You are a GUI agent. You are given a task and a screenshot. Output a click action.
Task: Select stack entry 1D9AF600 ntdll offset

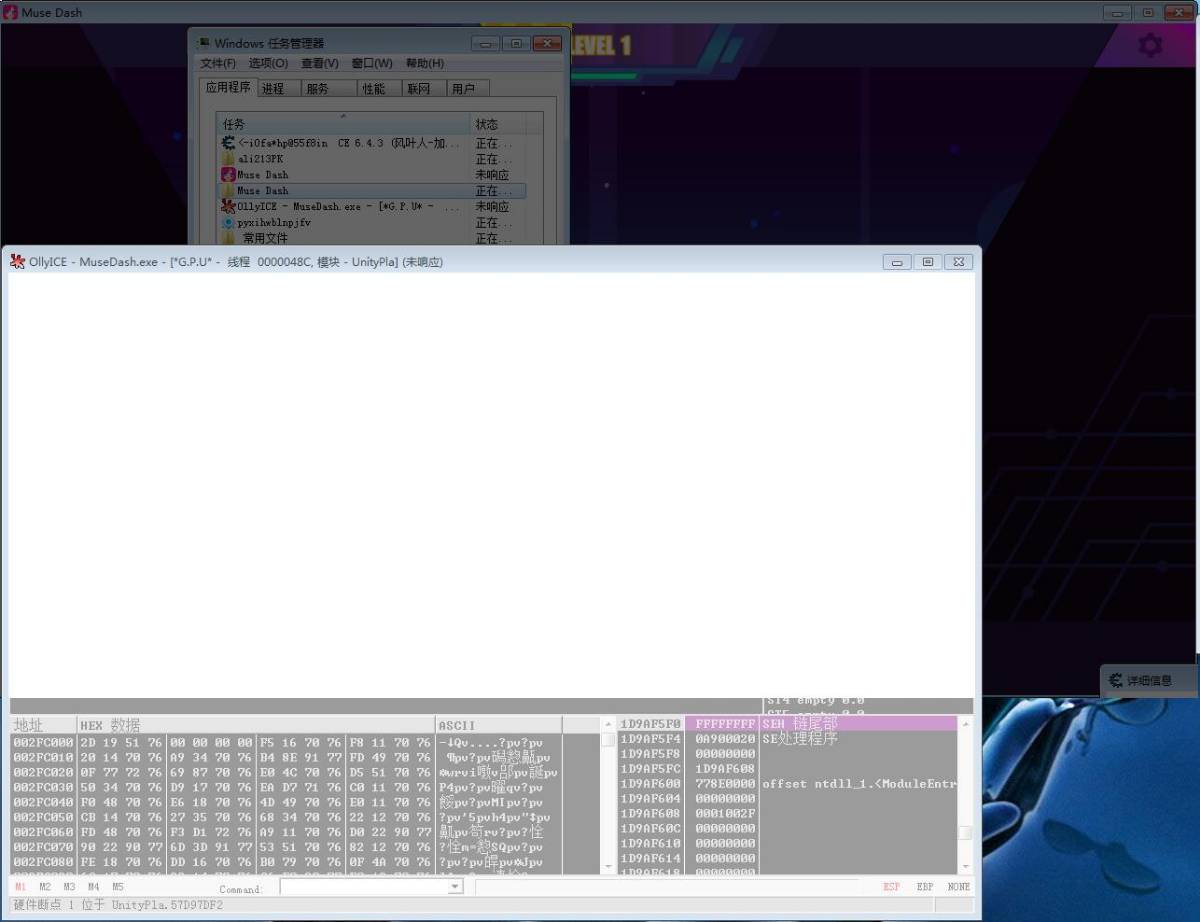coord(788,784)
